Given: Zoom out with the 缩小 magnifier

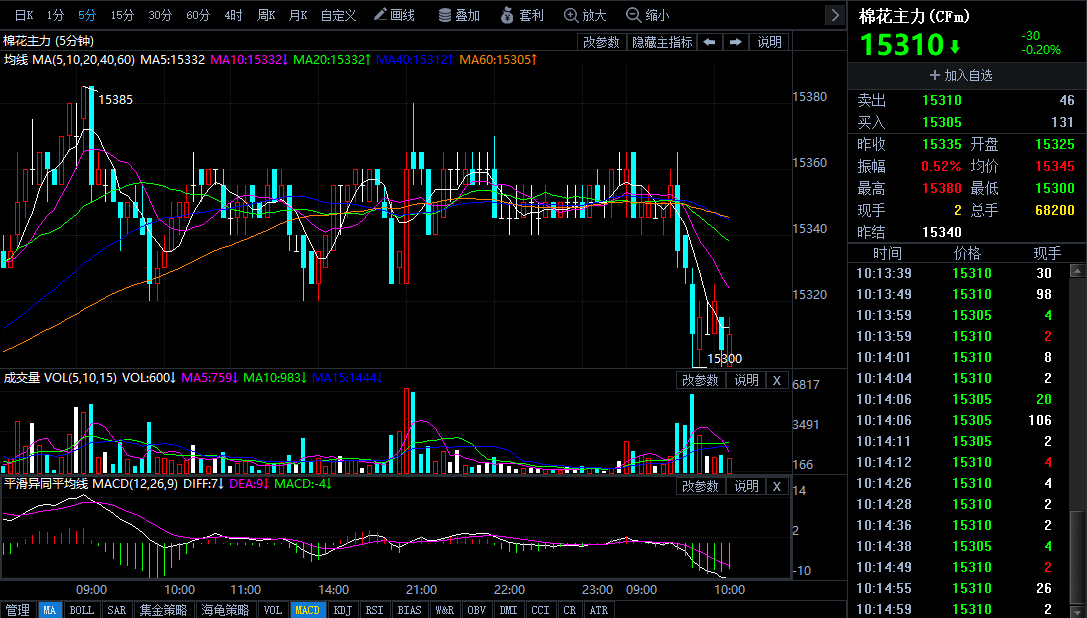Looking at the screenshot, I should pos(648,15).
